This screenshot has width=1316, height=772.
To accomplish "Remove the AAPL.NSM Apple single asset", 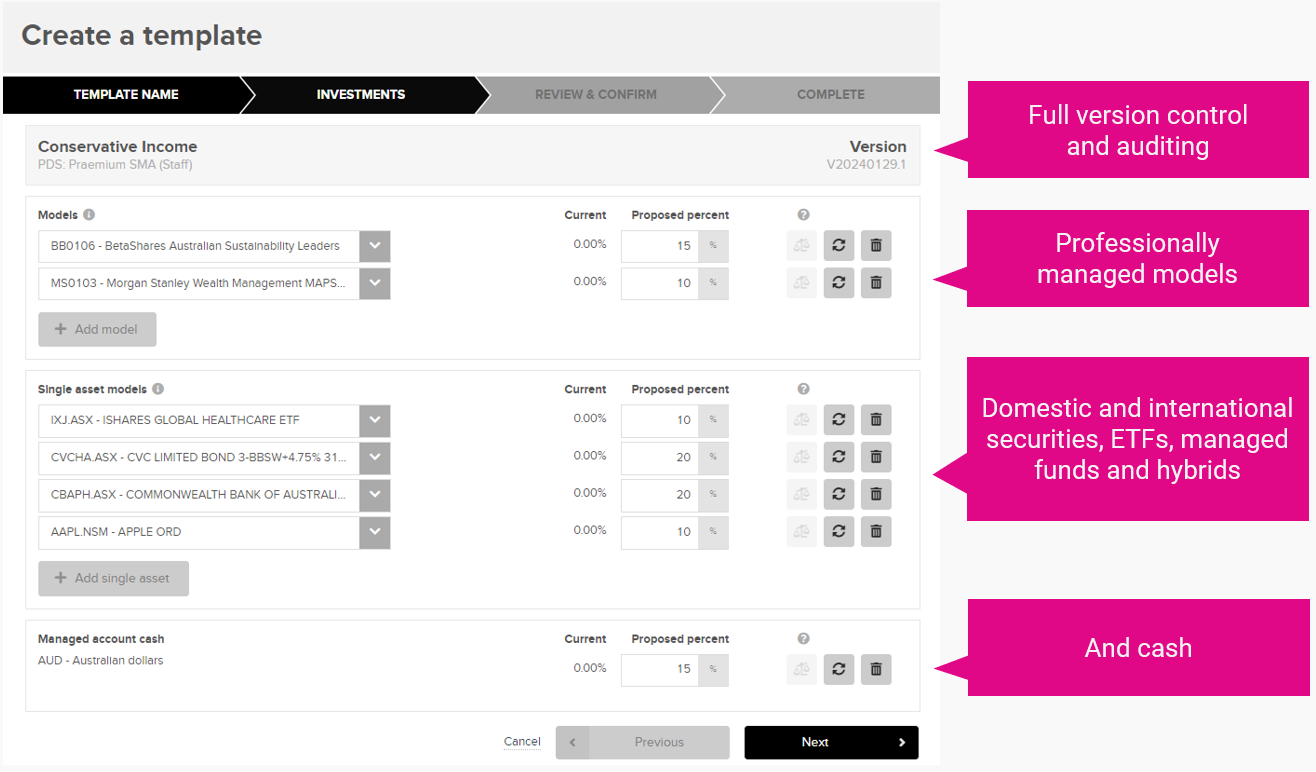I will pyautogui.click(x=876, y=531).
